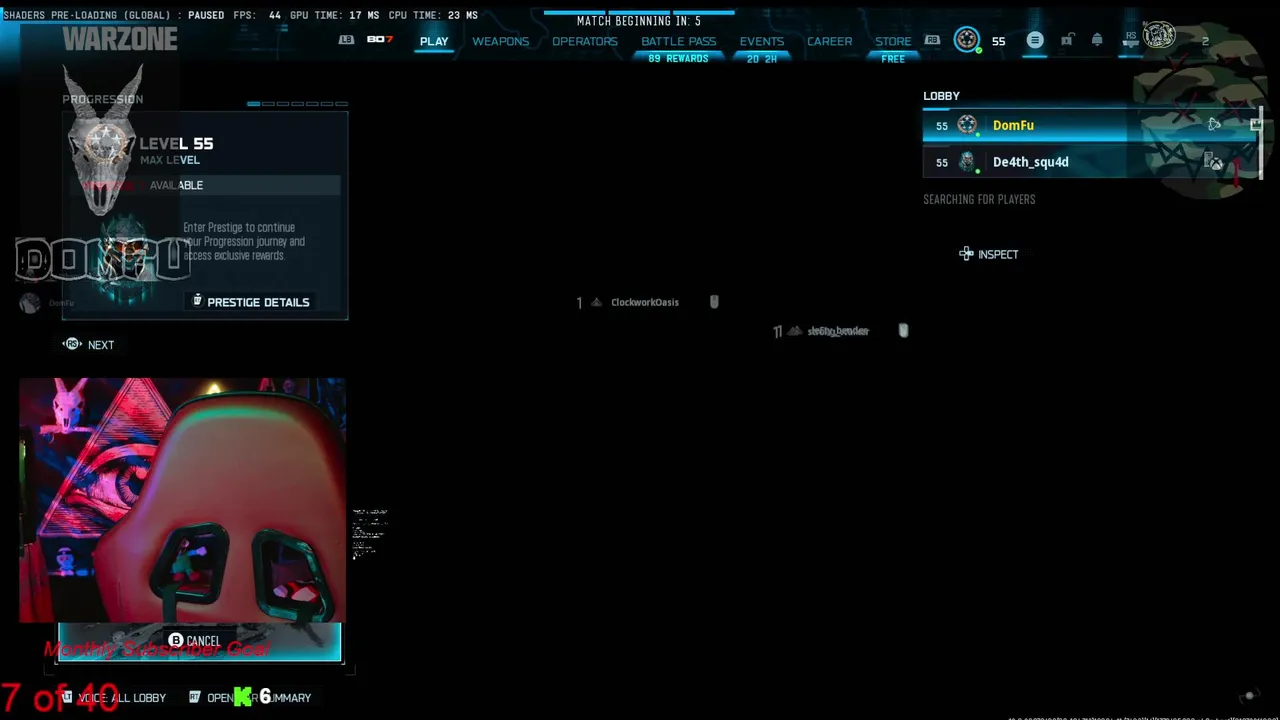This screenshot has width=1280, height=720.
Task: Switch to the OPERATORS tab
Action: tap(585, 41)
